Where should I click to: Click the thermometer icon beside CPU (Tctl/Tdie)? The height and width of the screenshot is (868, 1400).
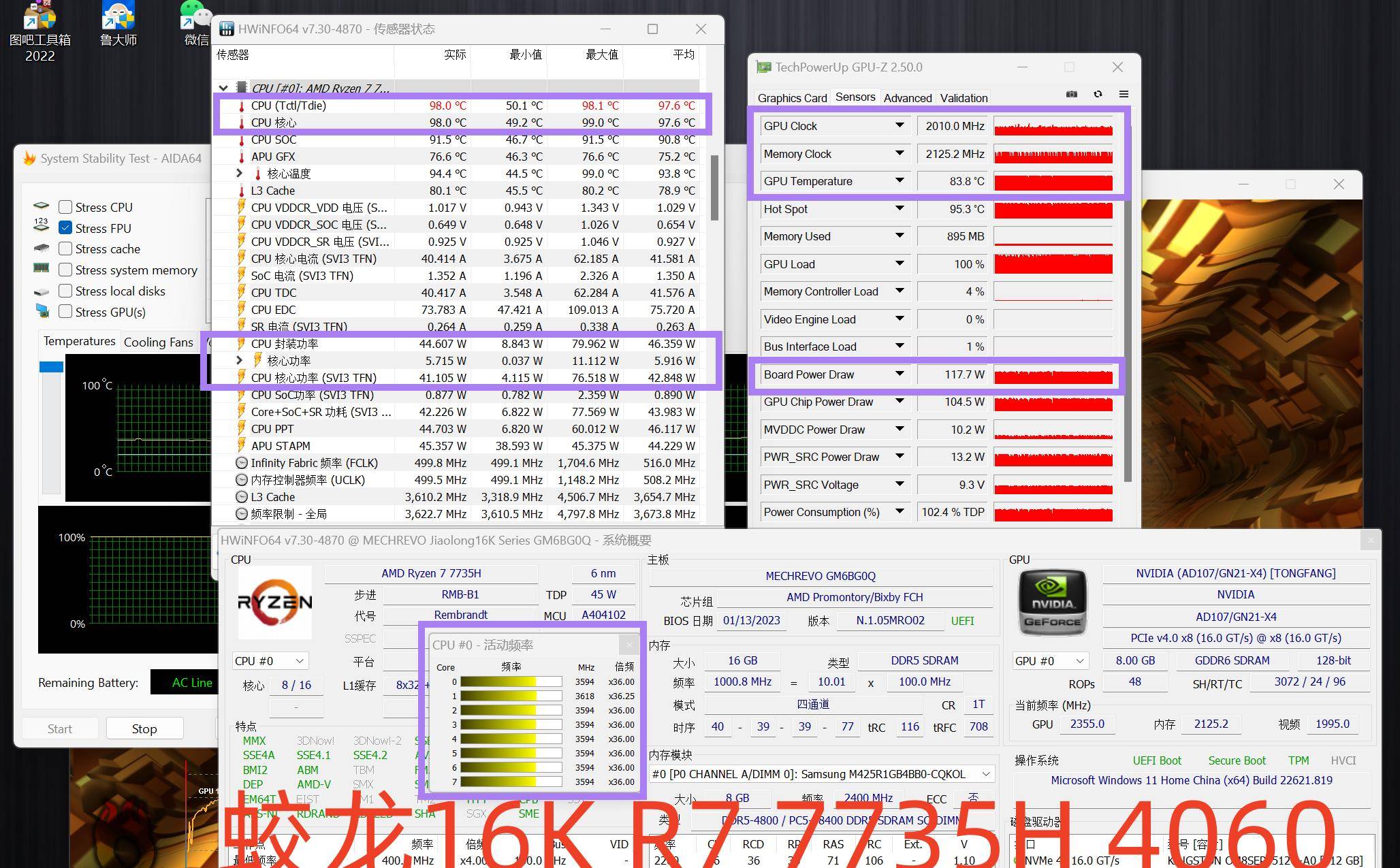241,106
